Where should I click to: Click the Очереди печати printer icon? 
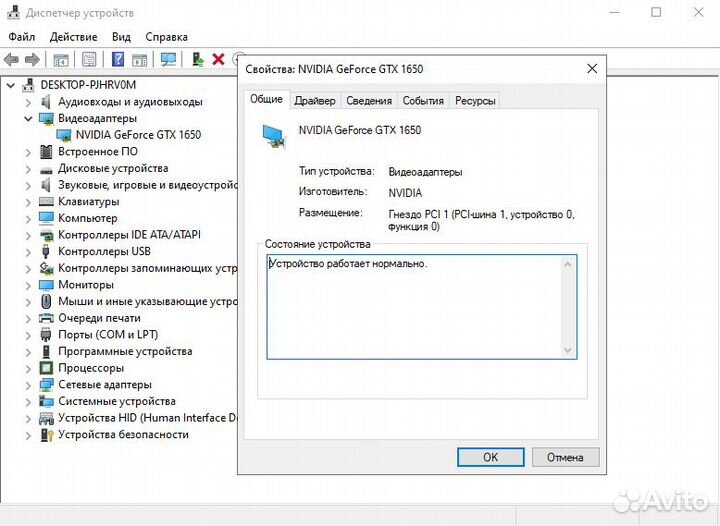coord(46,318)
